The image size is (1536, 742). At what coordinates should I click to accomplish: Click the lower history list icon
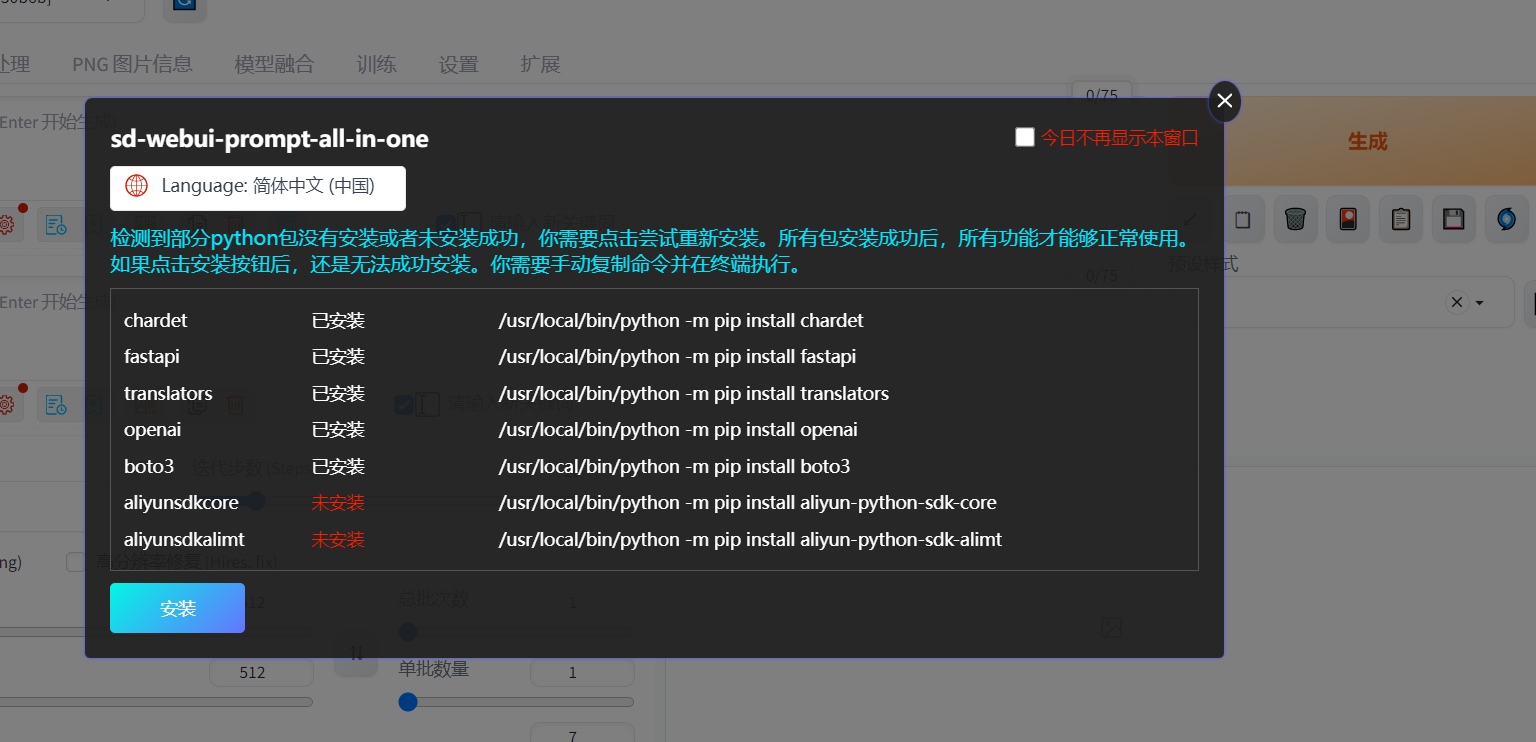pyautogui.click(x=56, y=405)
